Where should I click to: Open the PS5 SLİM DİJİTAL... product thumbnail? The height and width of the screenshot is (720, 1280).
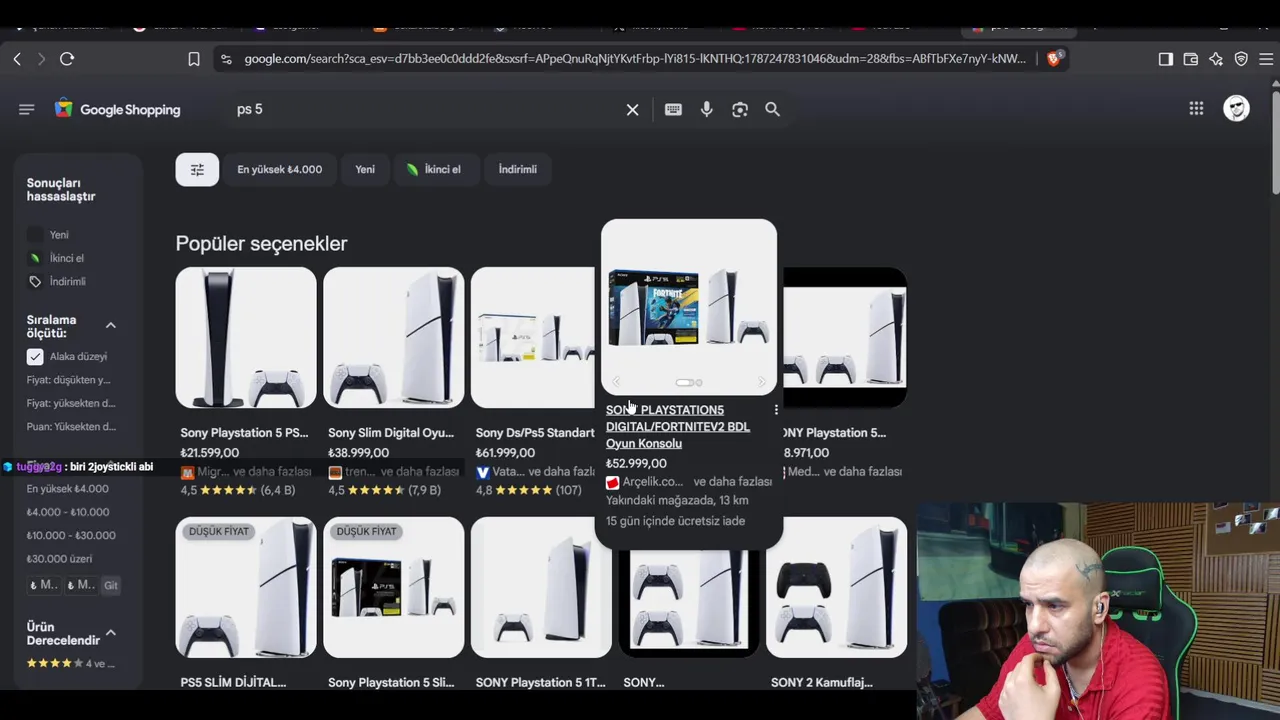coord(246,587)
